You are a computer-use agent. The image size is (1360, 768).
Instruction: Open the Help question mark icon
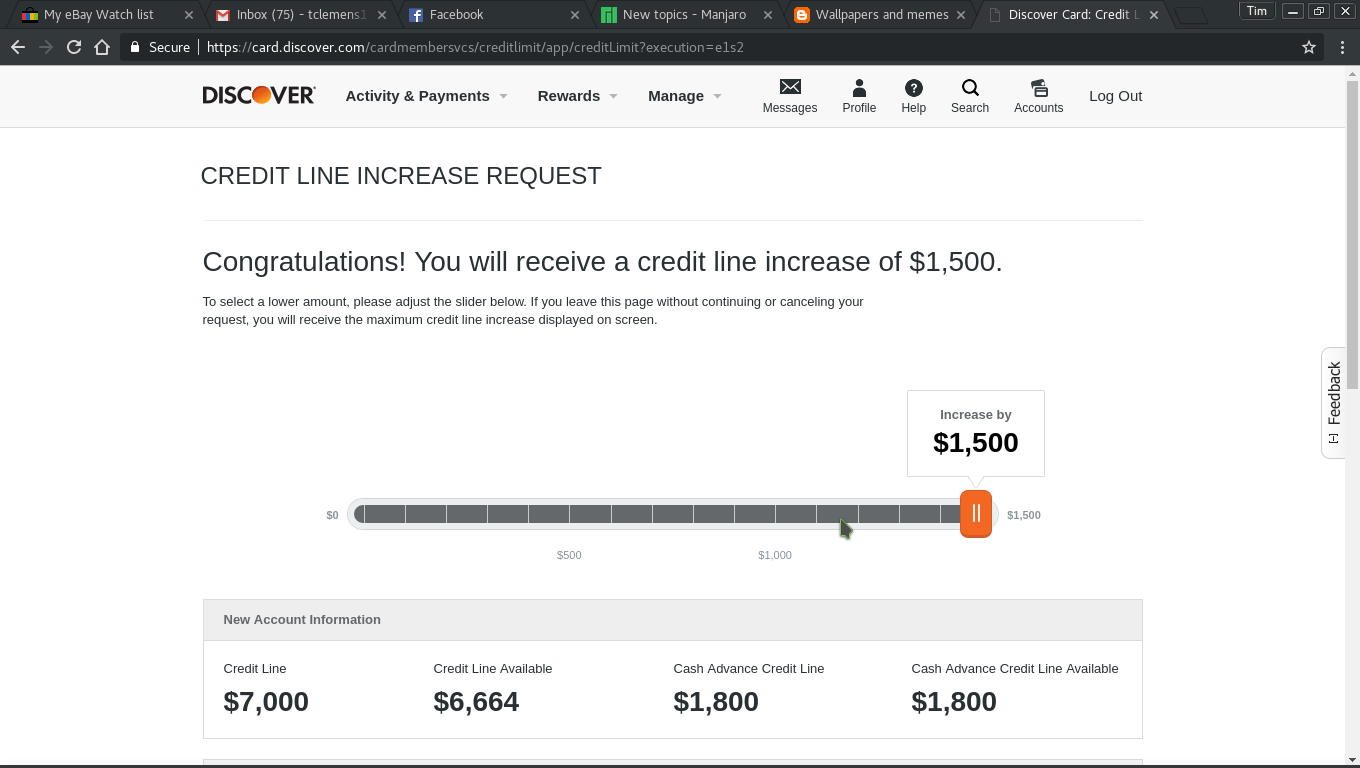pos(913,88)
